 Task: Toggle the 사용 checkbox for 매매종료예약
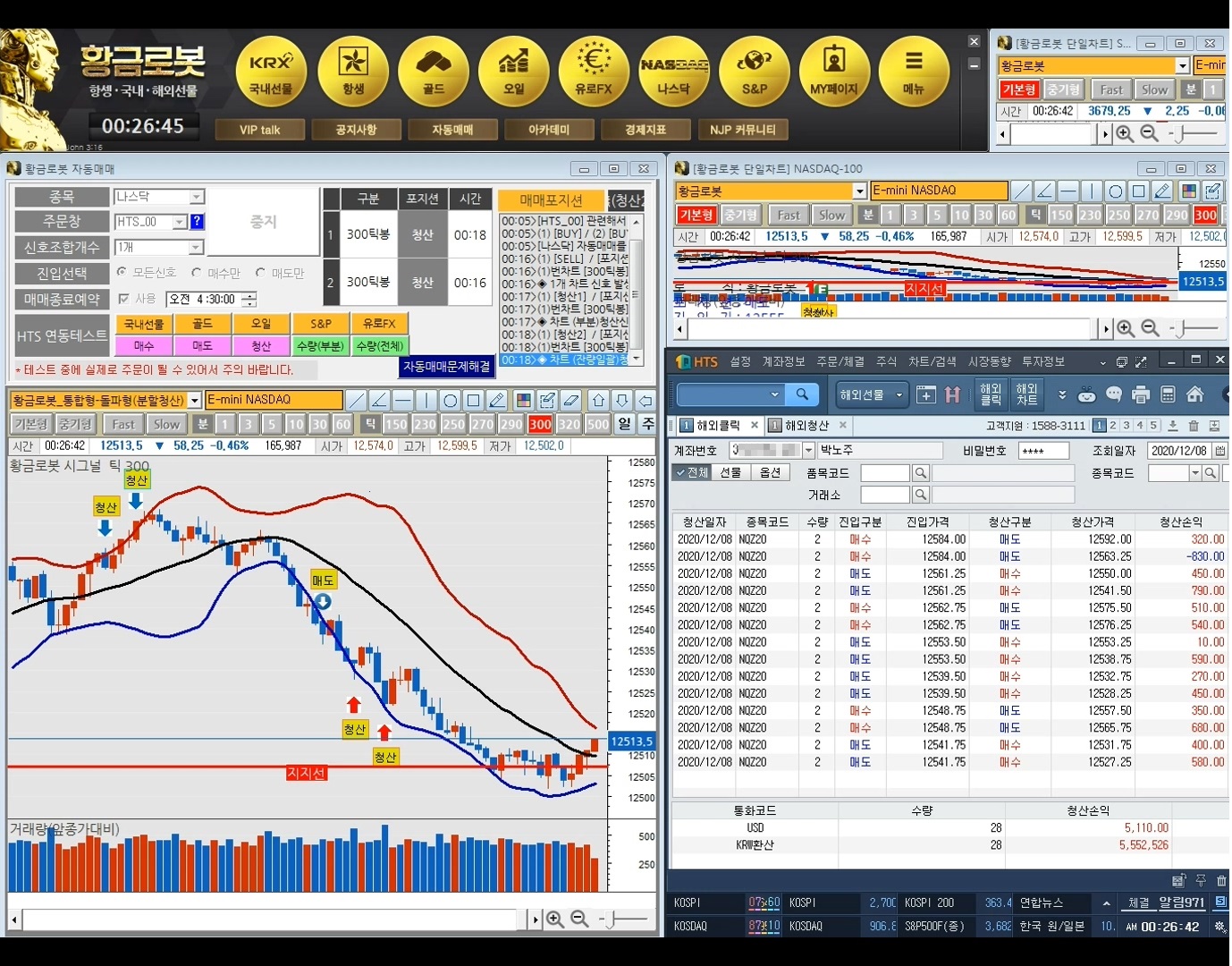123,299
